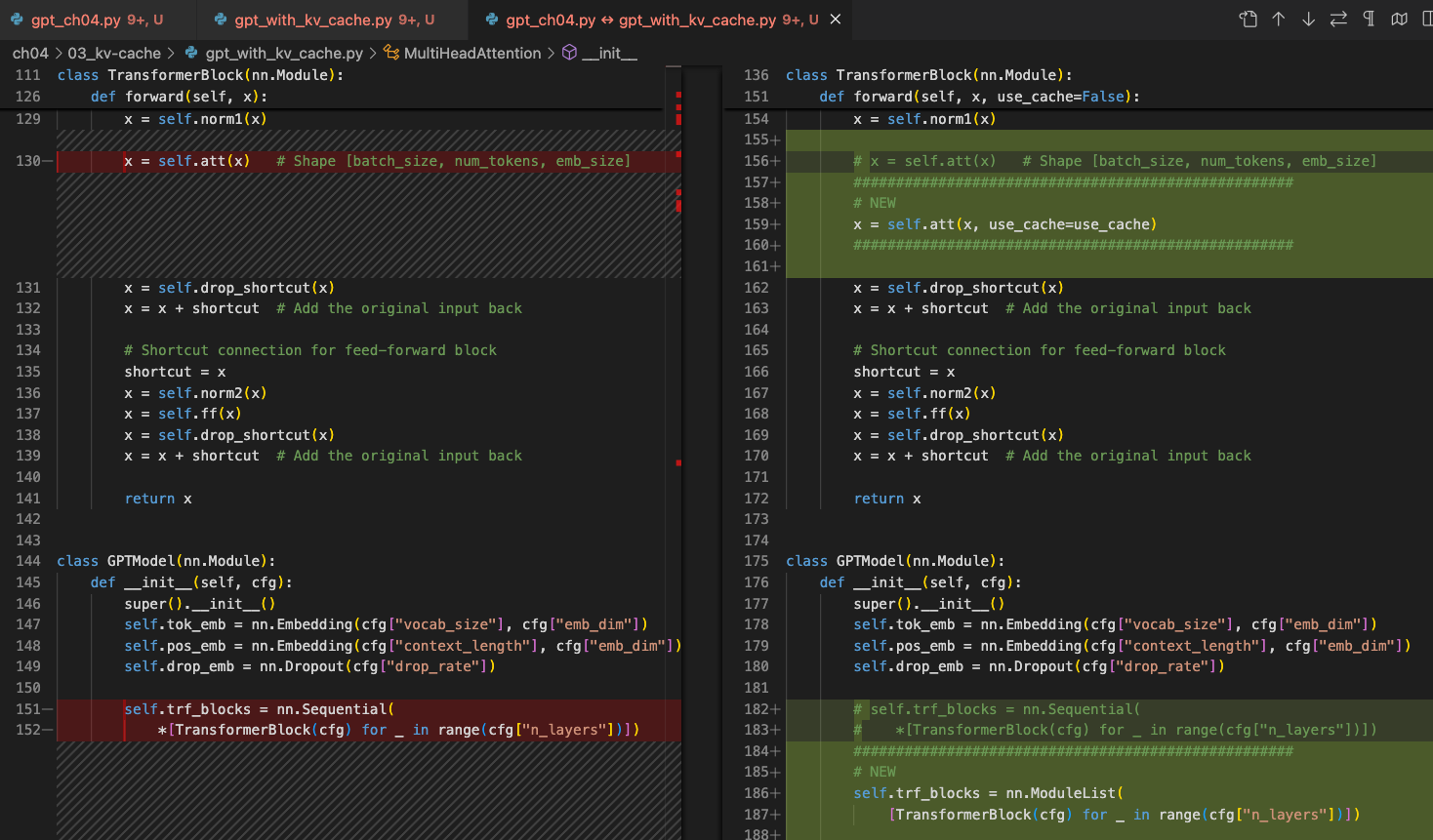Toggle leading/trailing whitespace differences with the pilcrow icon

1369,19
